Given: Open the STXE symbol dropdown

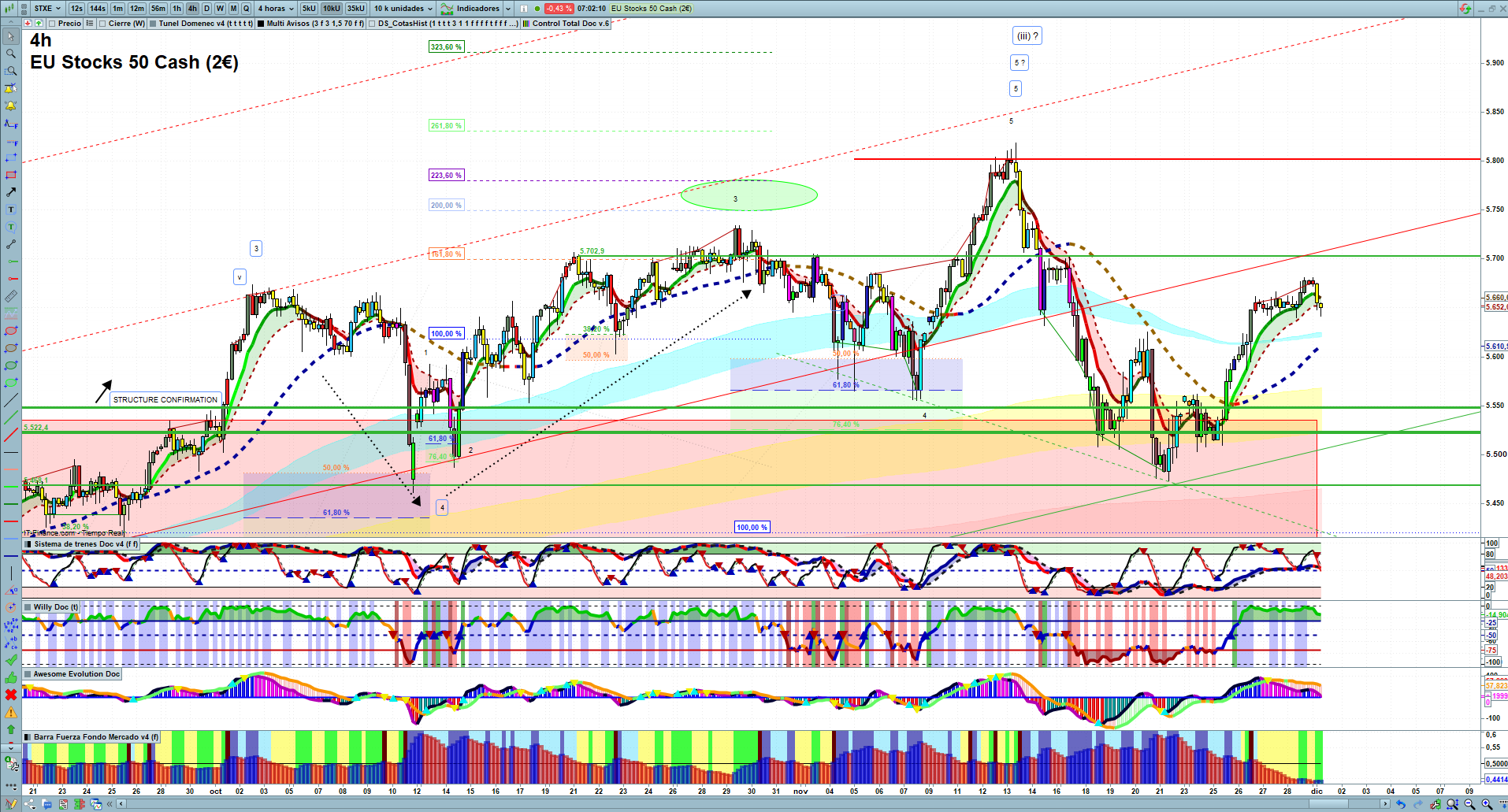Looking at the screenshot, I should [47, 9].
